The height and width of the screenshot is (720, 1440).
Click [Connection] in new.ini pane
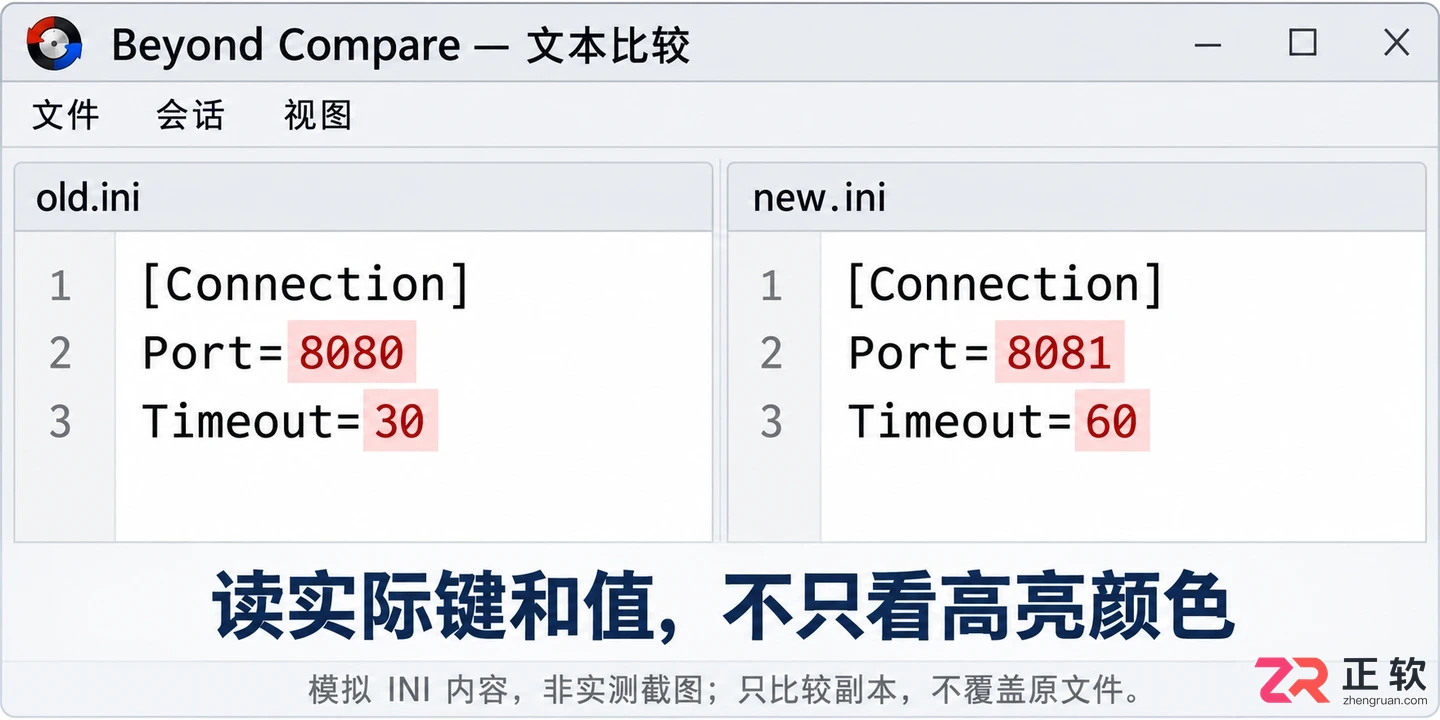coord(1005,285)
